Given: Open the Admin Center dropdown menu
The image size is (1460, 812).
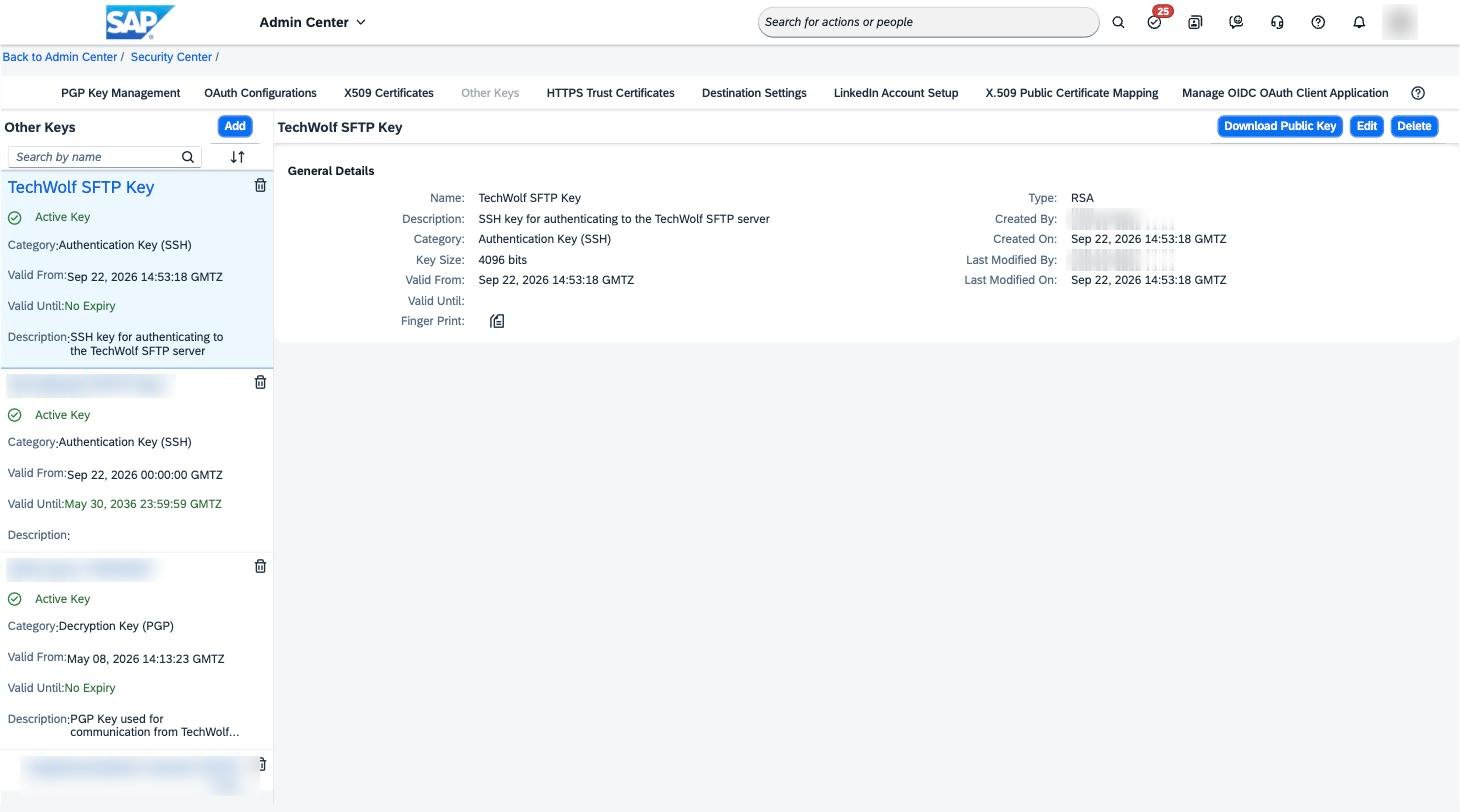Looking at the screenshot, I should point(312,22).
